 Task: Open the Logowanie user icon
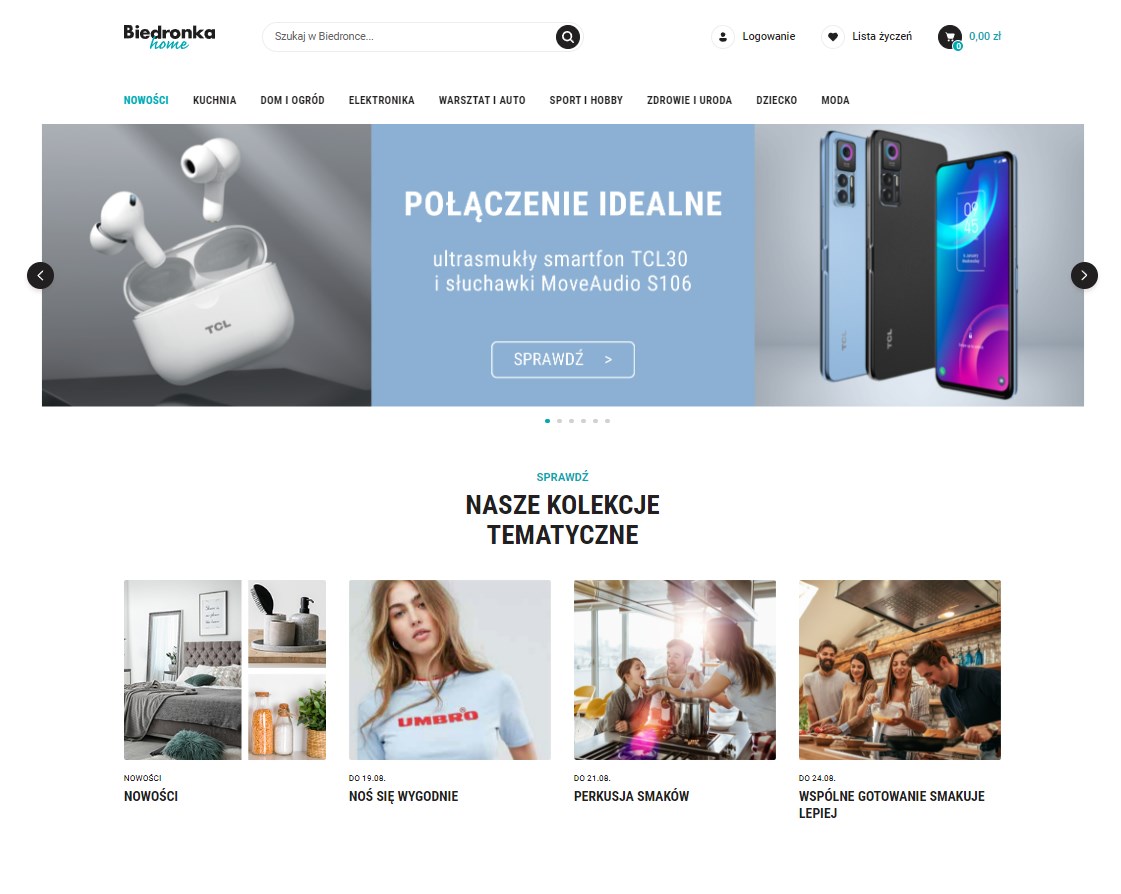click(723, 36)
